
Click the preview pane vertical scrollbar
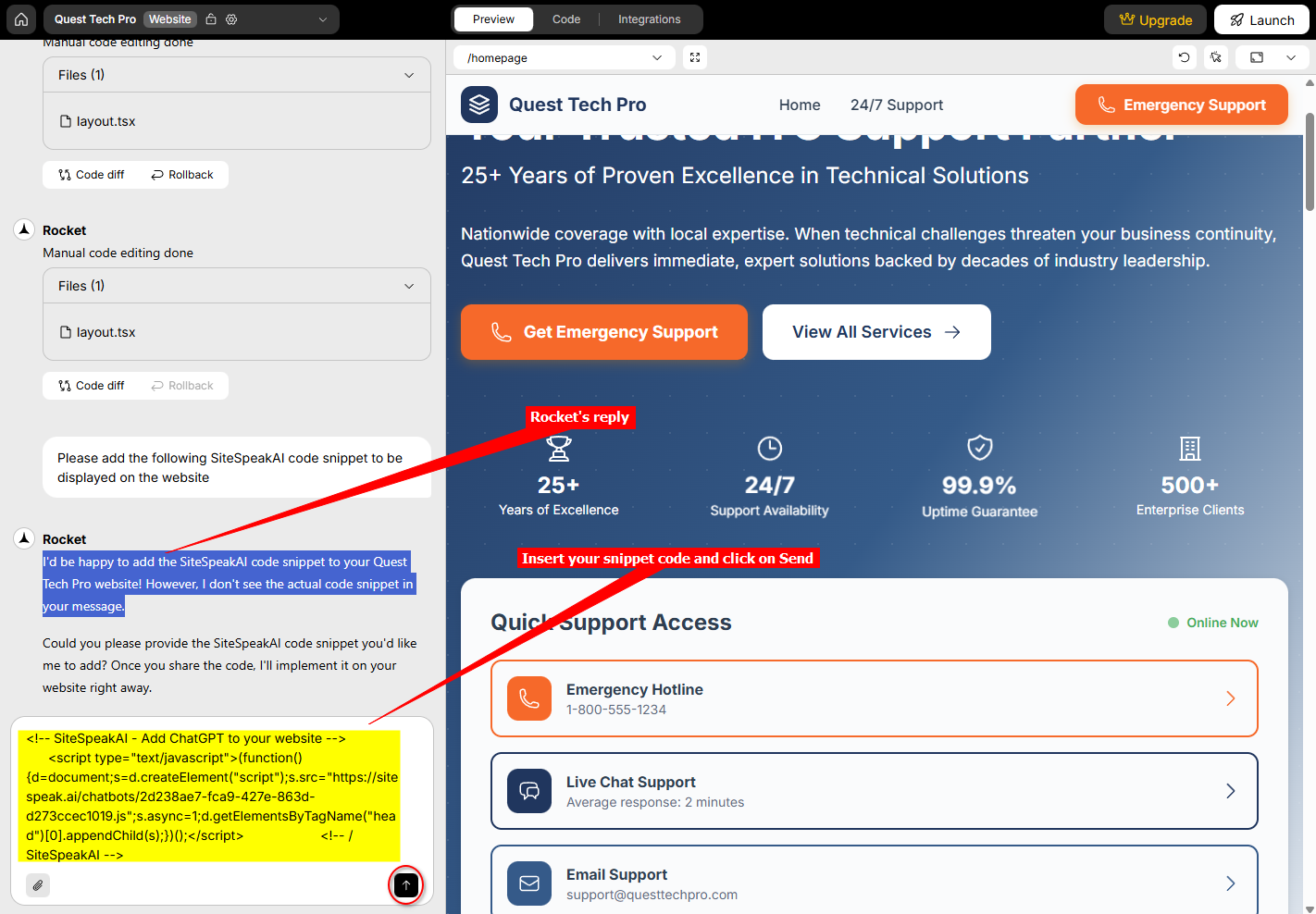coord(1310,162)
